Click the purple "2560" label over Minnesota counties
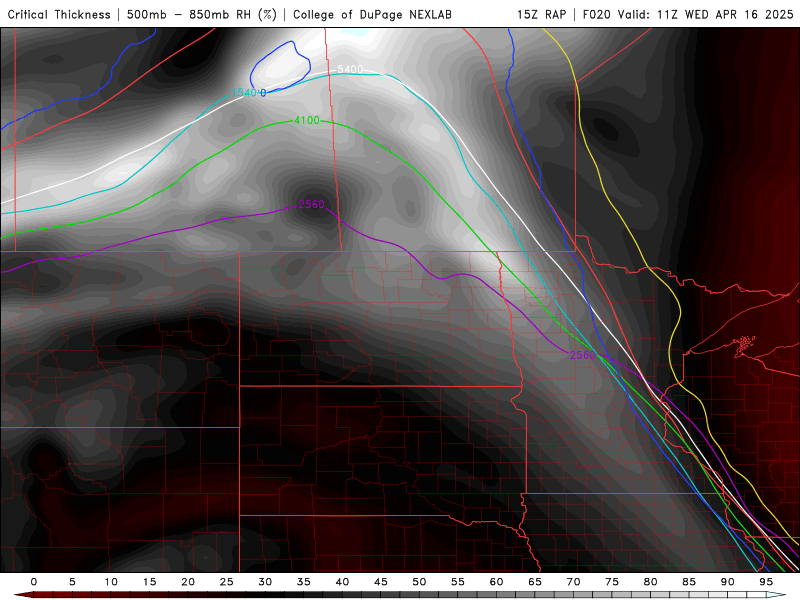 583,355
